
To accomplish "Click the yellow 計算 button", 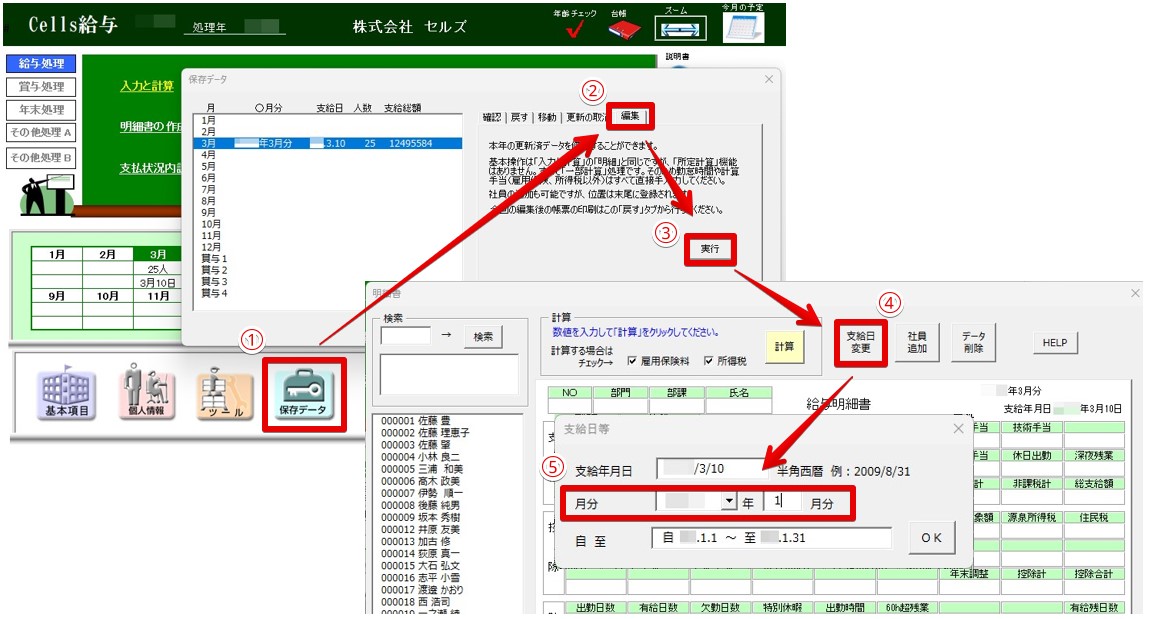I will coord(784,347).
